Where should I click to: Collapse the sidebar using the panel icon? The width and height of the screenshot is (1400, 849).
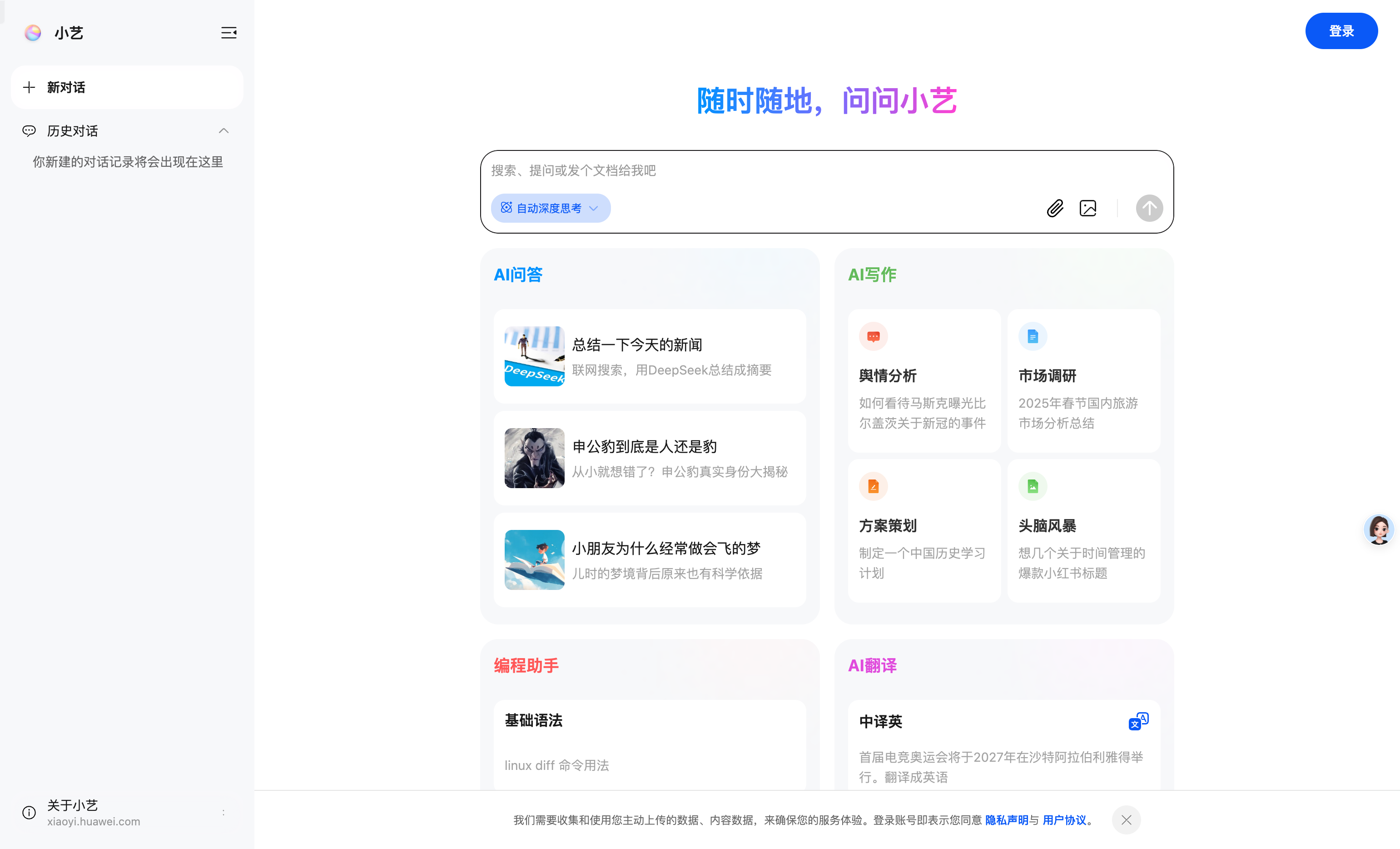[x=228, y=33]
